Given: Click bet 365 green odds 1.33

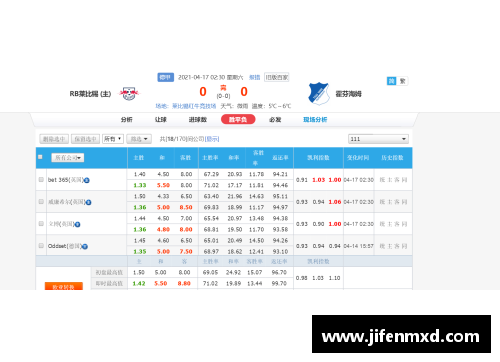Looking at the screenshot, I should pyautogui.click(x=140, y=185).
